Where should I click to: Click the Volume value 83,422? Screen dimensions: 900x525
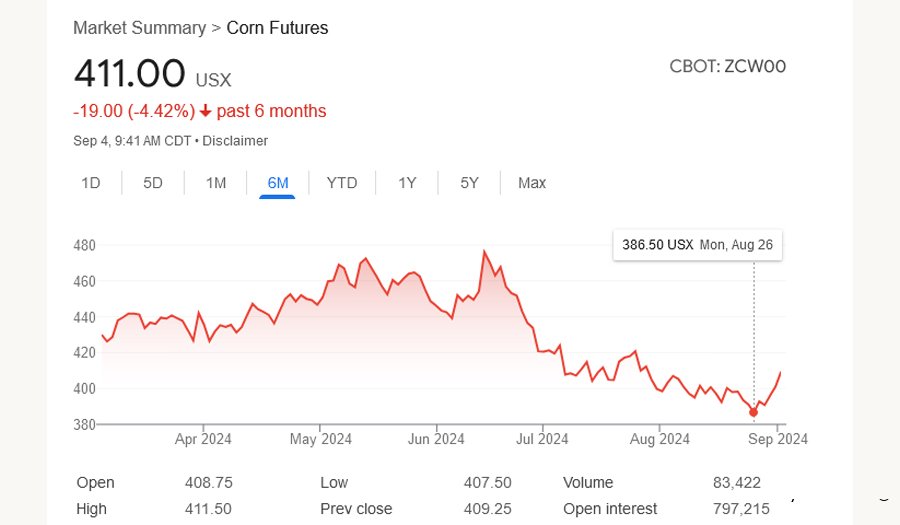[737, 483]
